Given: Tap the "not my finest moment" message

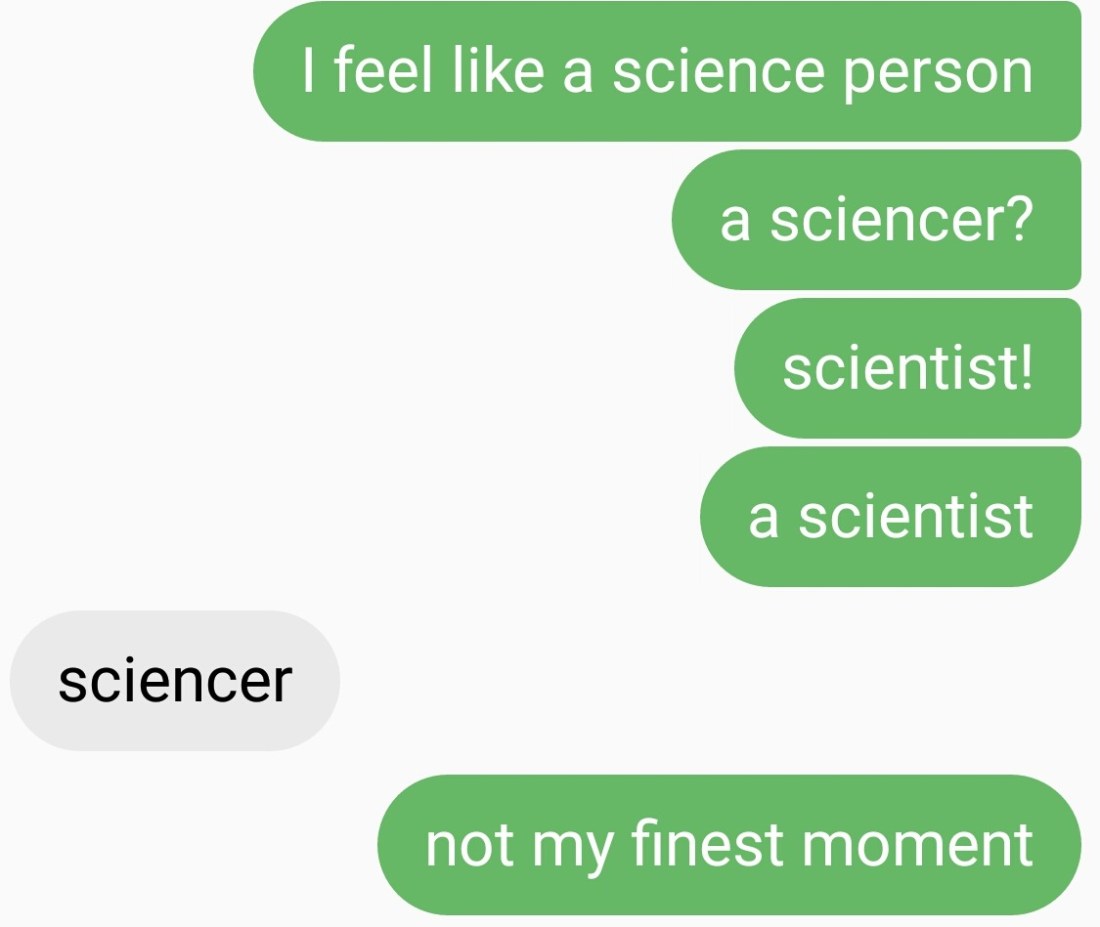Looking at the screenshot, I should coord(729,845).
